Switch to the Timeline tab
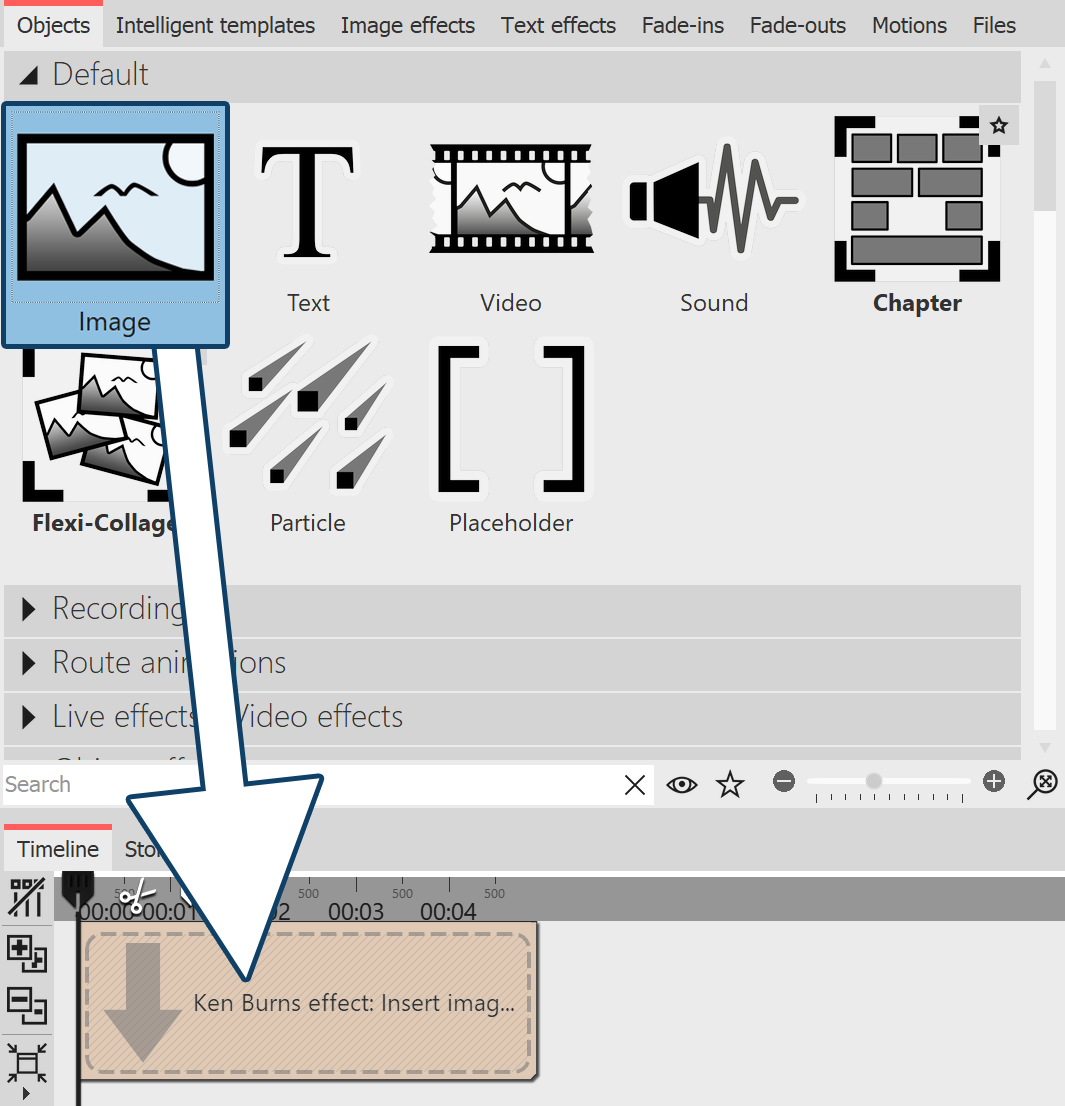This screenshot has height=1106, width=1065. (x=58, y=849)
